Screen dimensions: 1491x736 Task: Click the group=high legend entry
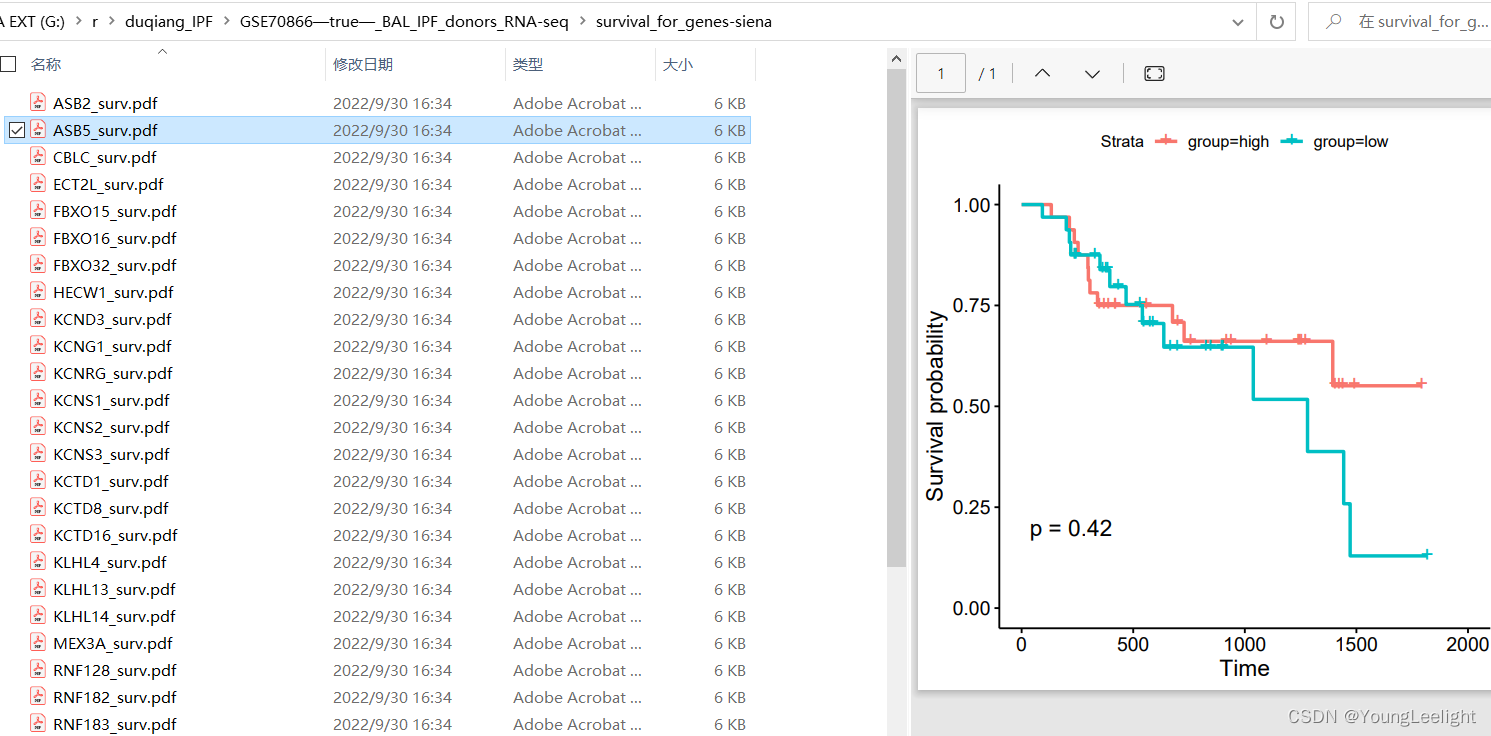click(x=1212, y=141)
